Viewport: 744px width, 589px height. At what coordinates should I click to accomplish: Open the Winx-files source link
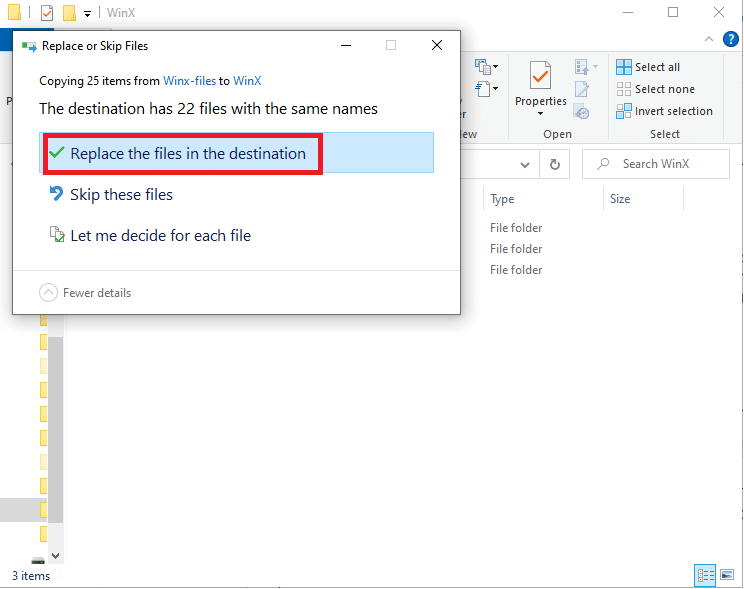189,81
